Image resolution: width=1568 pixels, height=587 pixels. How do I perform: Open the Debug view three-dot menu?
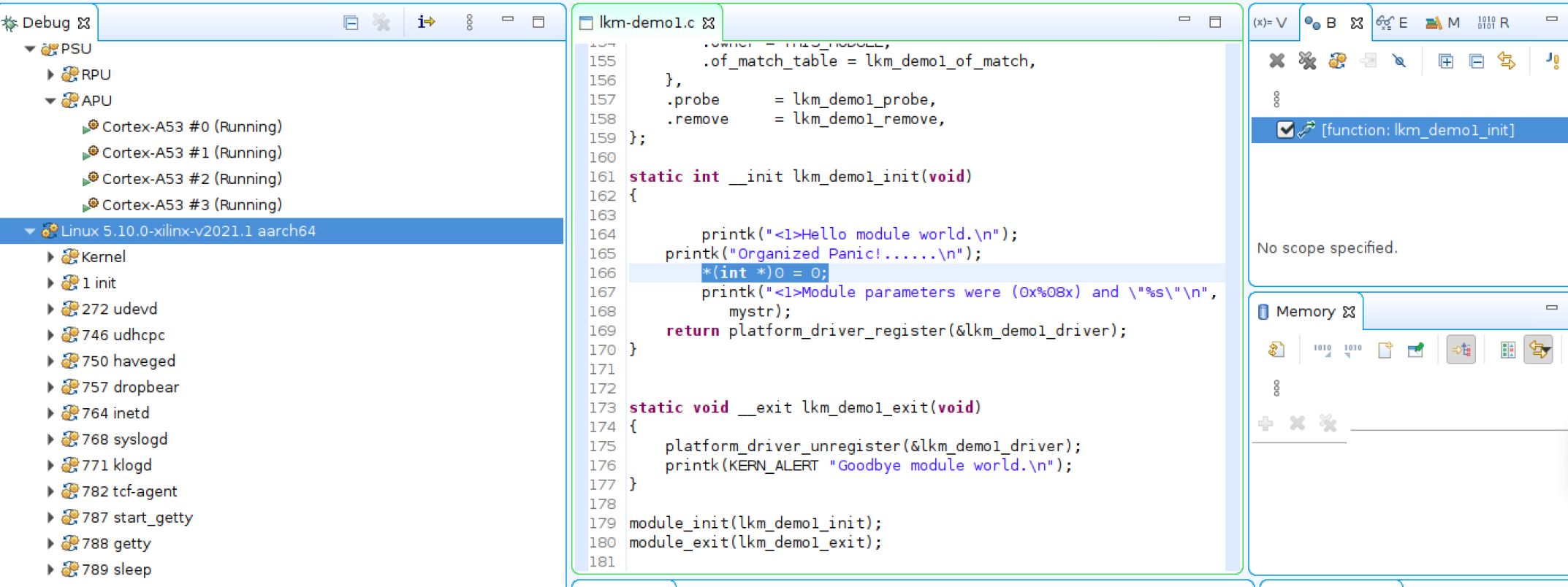[x=469, y=23]
